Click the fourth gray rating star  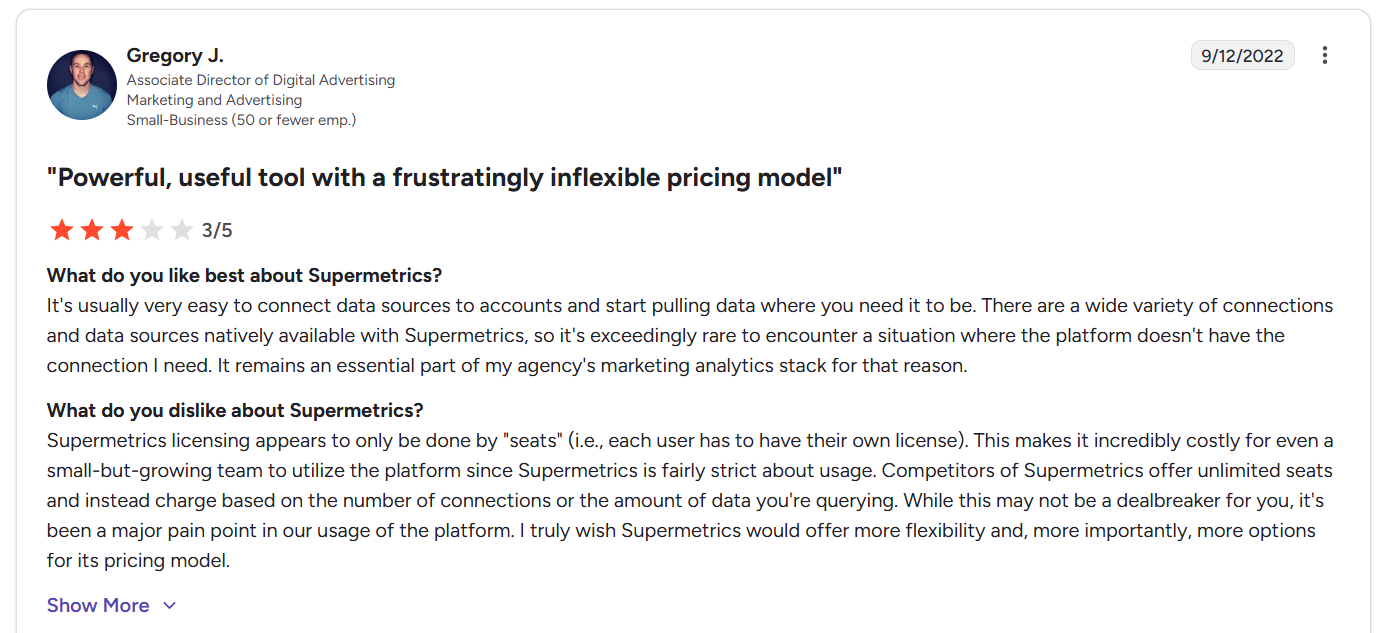click(152, 231)
